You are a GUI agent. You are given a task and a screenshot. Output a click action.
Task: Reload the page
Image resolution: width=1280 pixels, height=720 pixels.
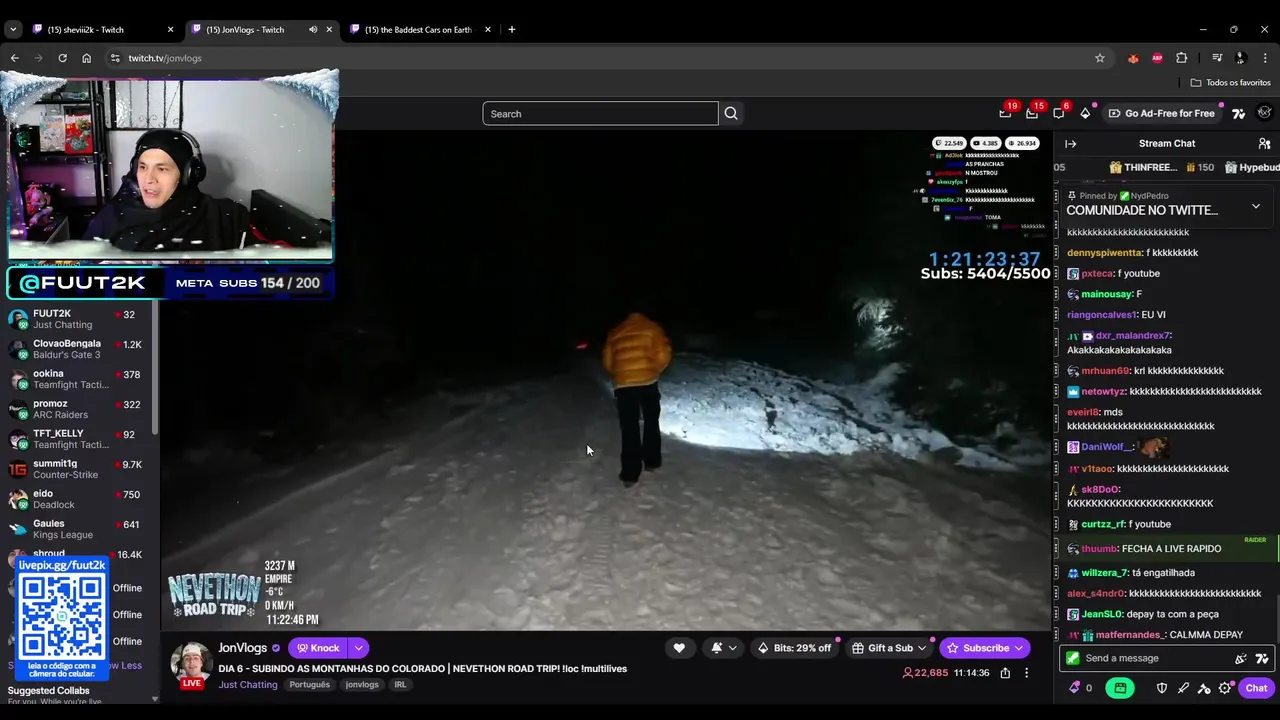coord(62,58)
